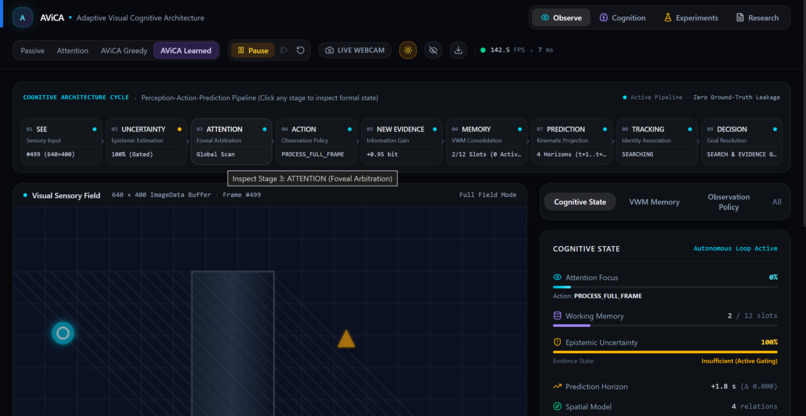Click the Attention Focus progress bar
The image size is (806, 416).
(665, 287)
